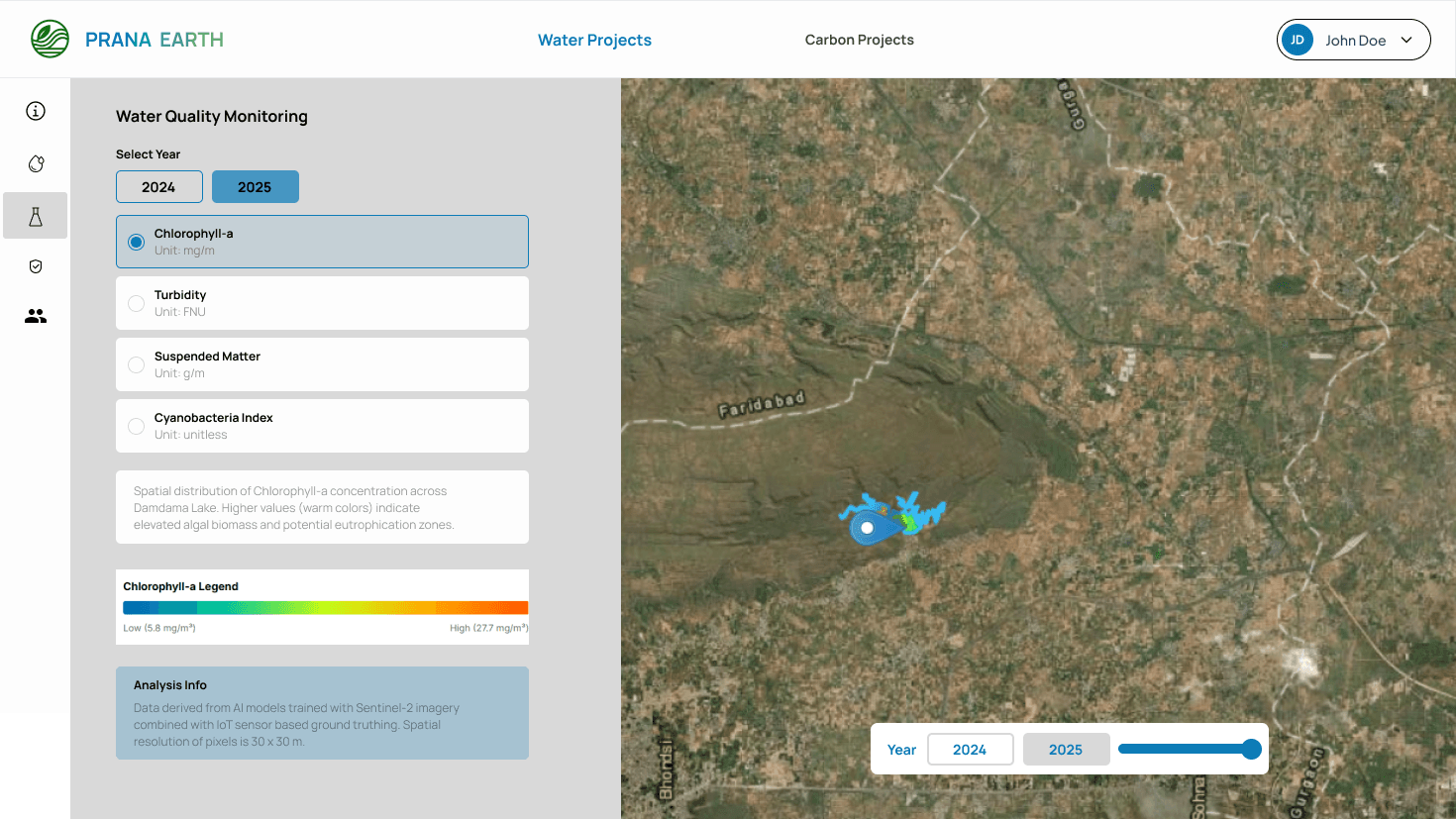This screenshot has width=1456, height=819.
Task: Switch to Water Projects tab
Action: [x=594, y=40]
